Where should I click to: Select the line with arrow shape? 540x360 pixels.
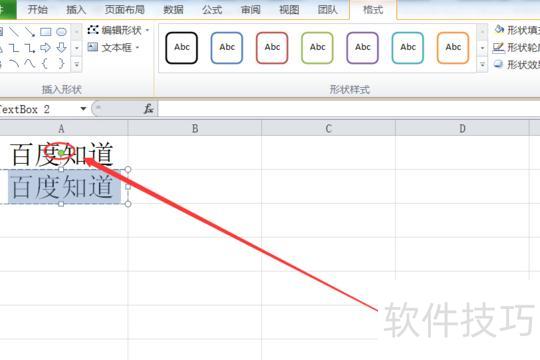click(x=30, y=32)
